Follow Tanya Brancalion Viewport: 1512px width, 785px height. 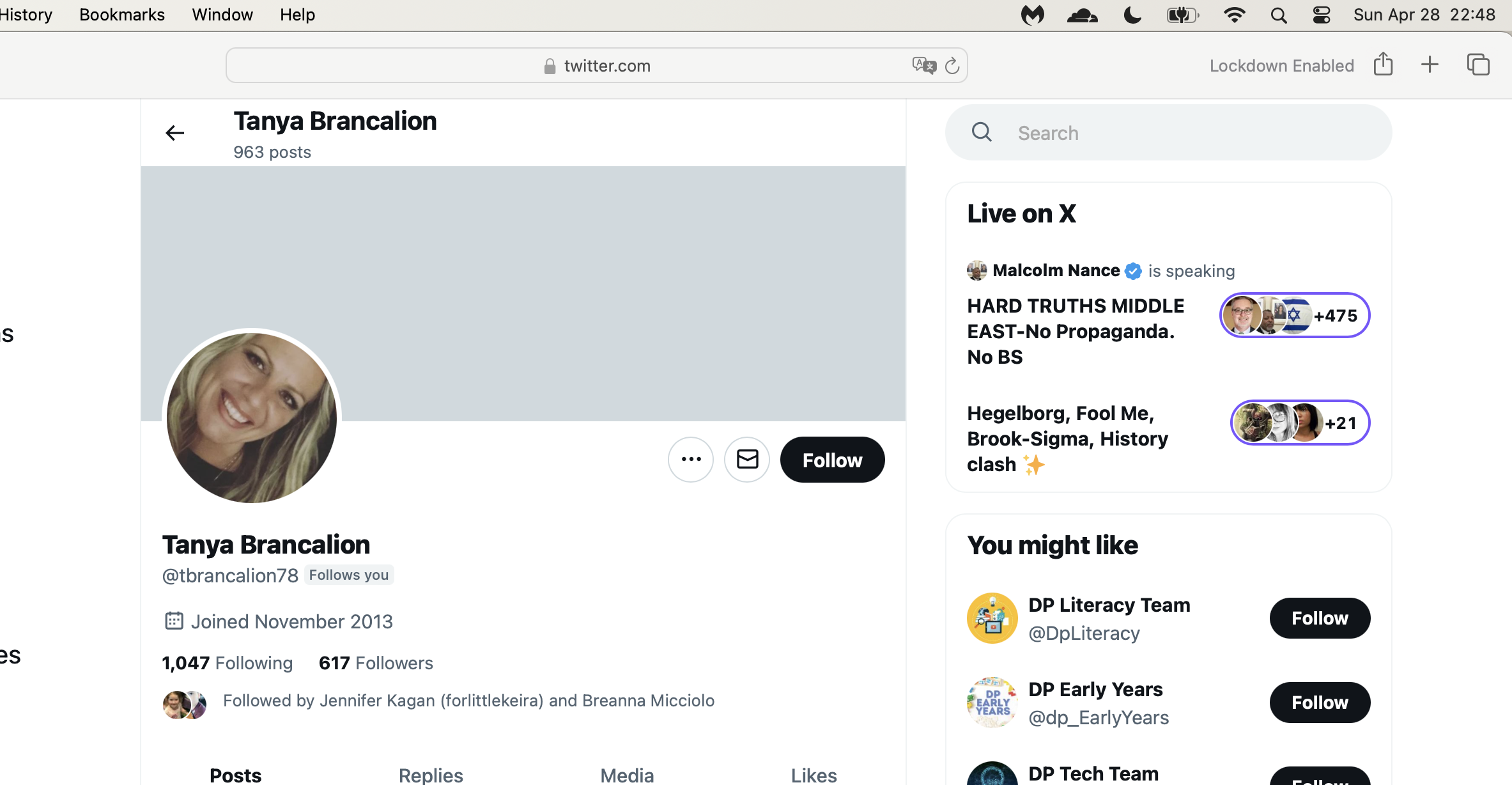(x=832, y=460)
